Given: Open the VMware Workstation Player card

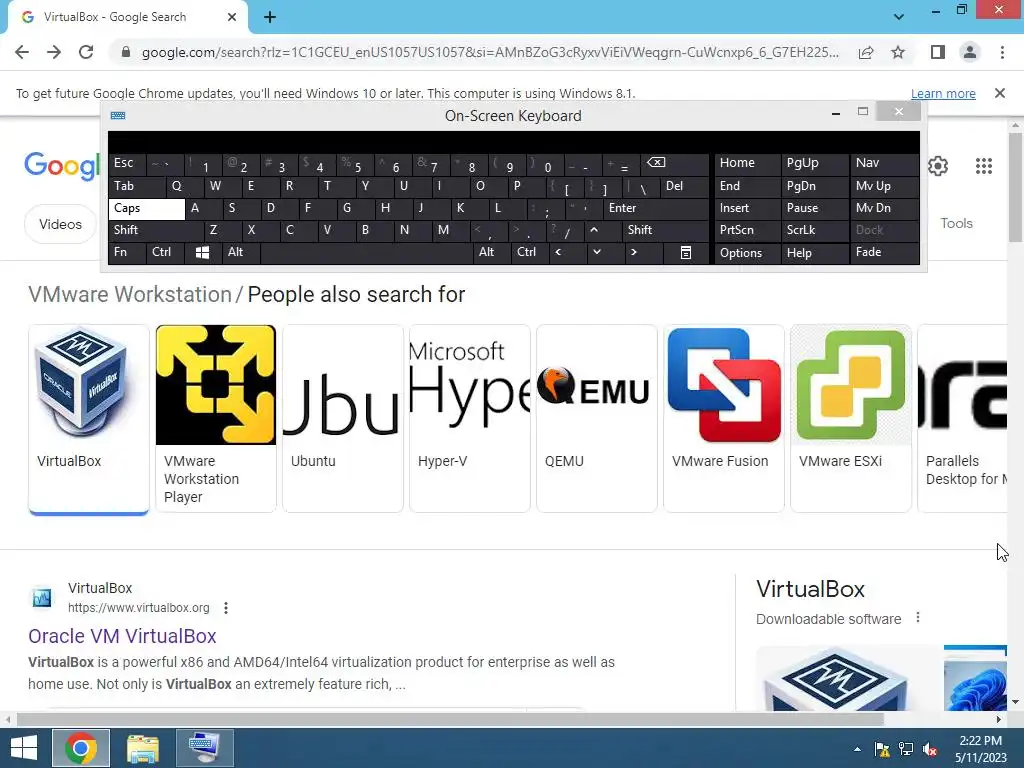Looking at the screenshot, I should tap(216, 418).
